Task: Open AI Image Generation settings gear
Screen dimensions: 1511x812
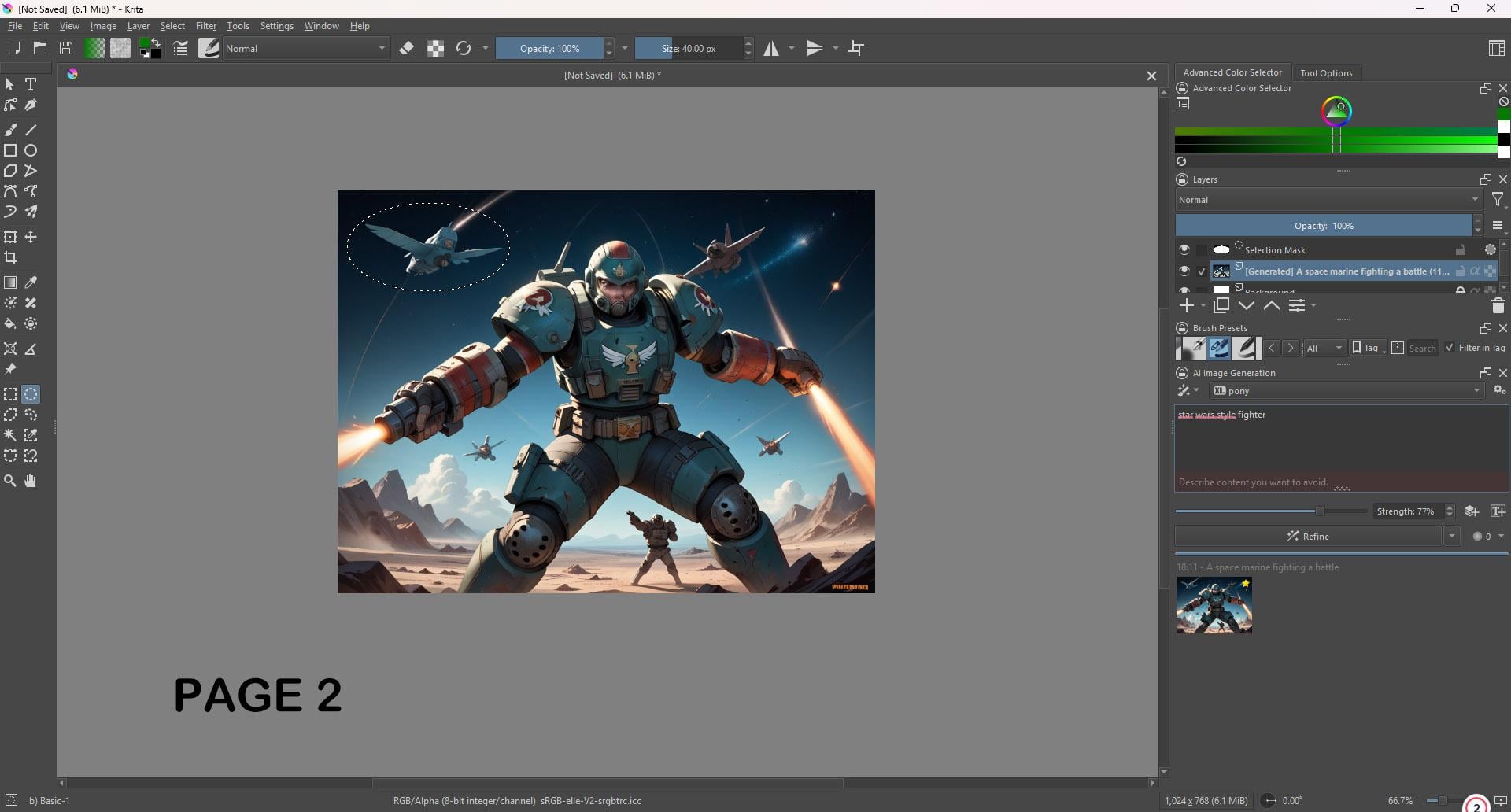Action: point(1500,391)
